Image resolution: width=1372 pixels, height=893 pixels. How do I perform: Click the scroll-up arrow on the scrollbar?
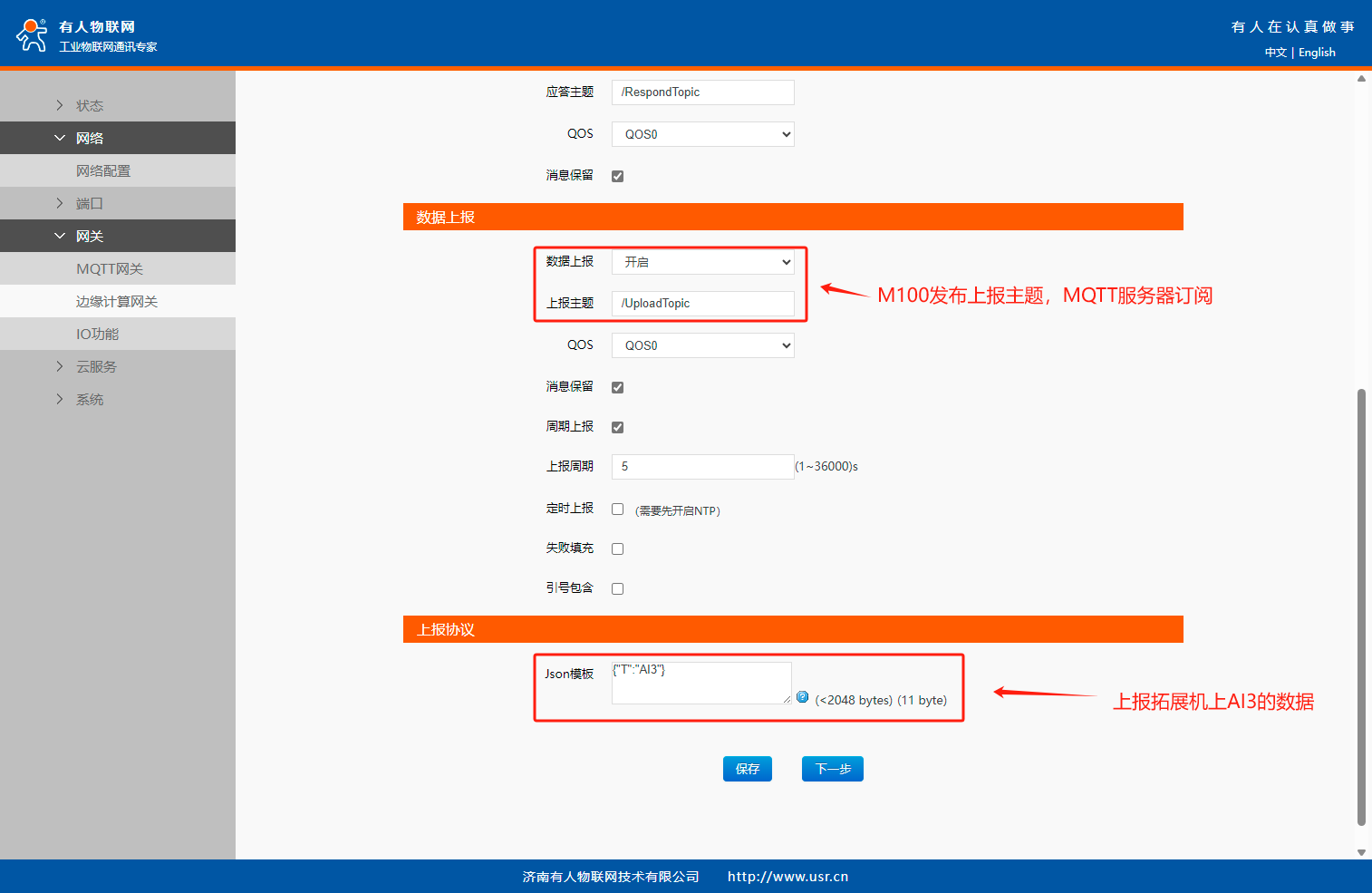pyautogui.click(x=1361, y=79)
